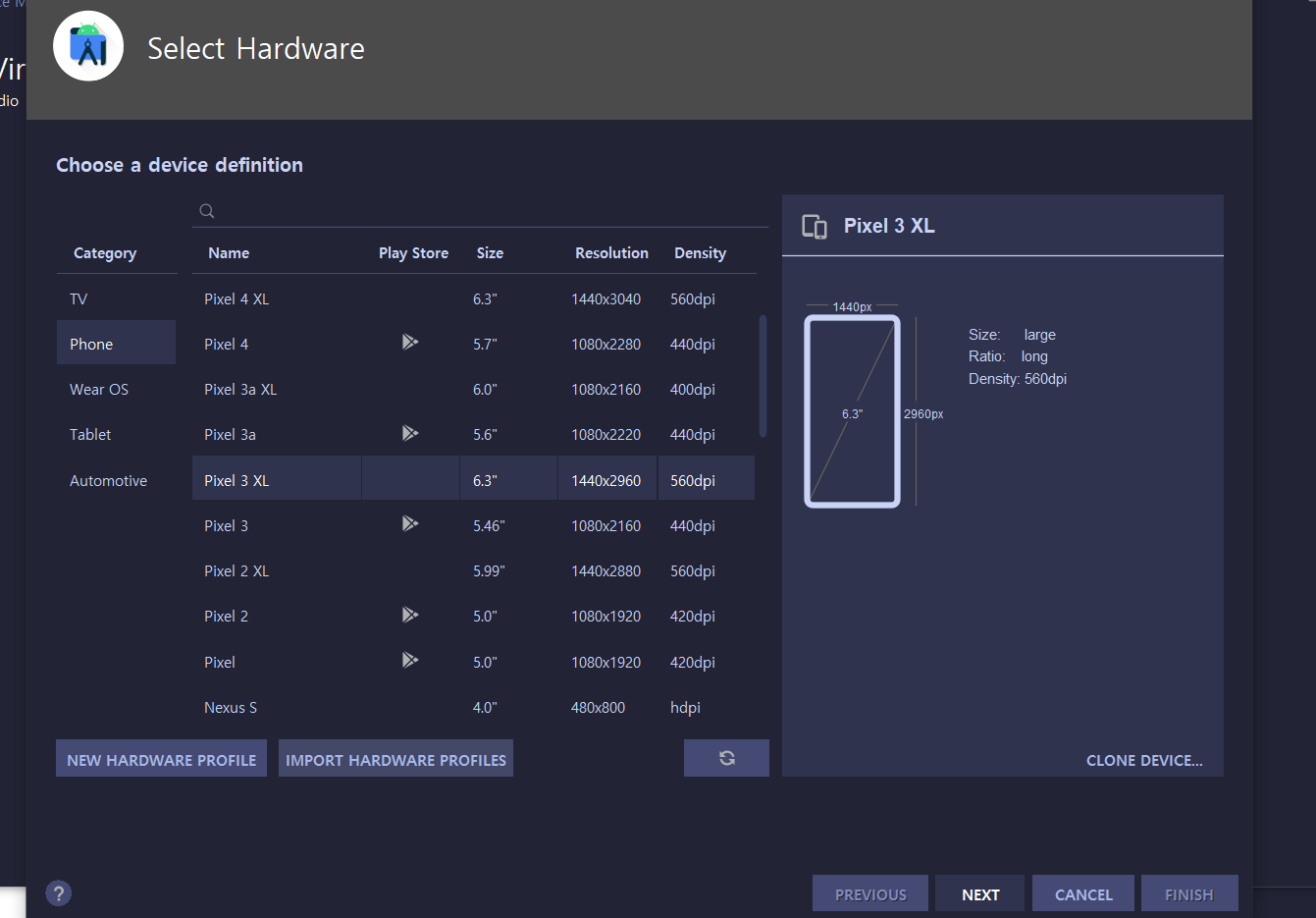Viewport: 1316px width, 918px height.
Task: Click the Play Store icon for Pixel 3
Action: 410,522
